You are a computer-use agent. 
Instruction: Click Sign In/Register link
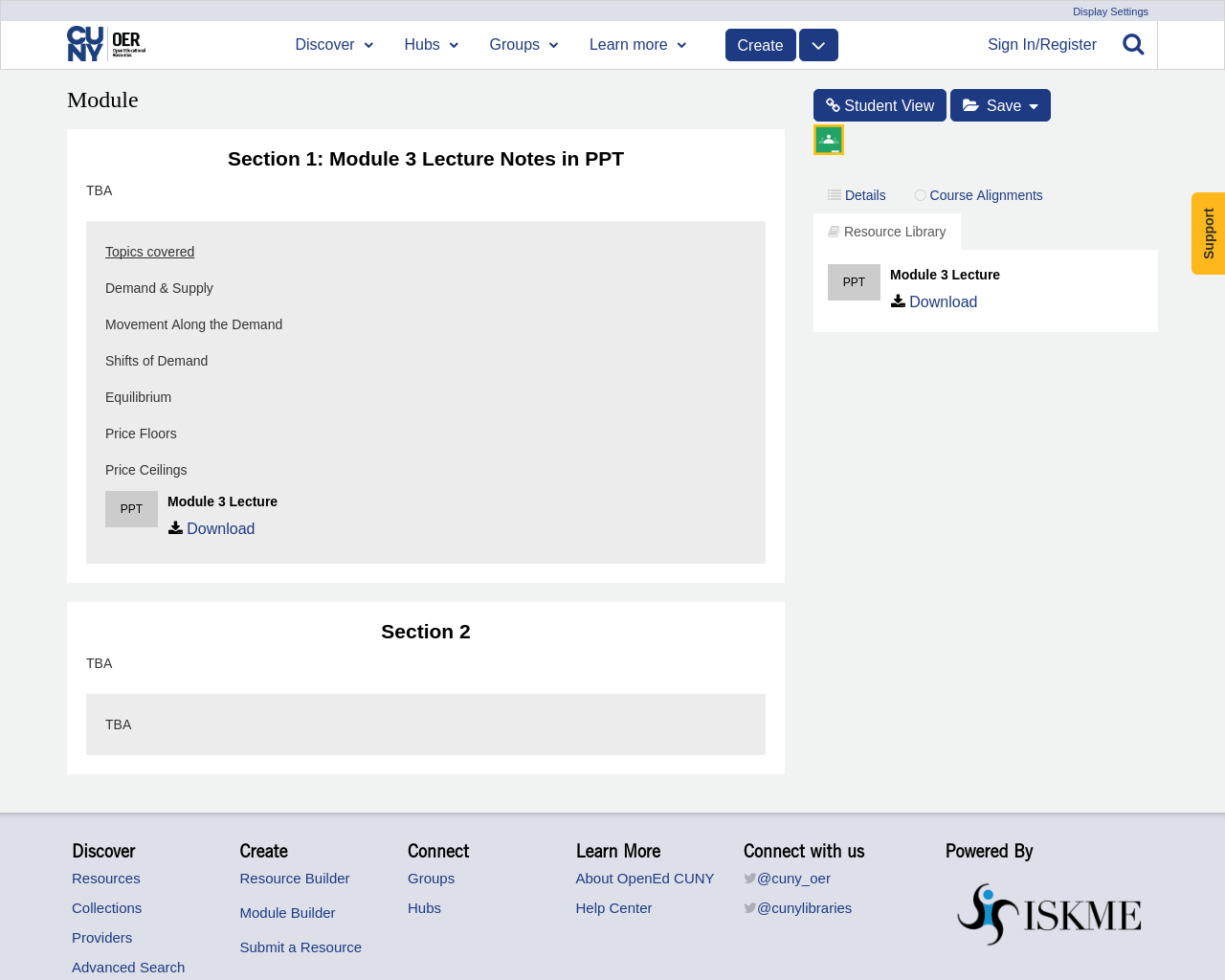[1042, 45]
